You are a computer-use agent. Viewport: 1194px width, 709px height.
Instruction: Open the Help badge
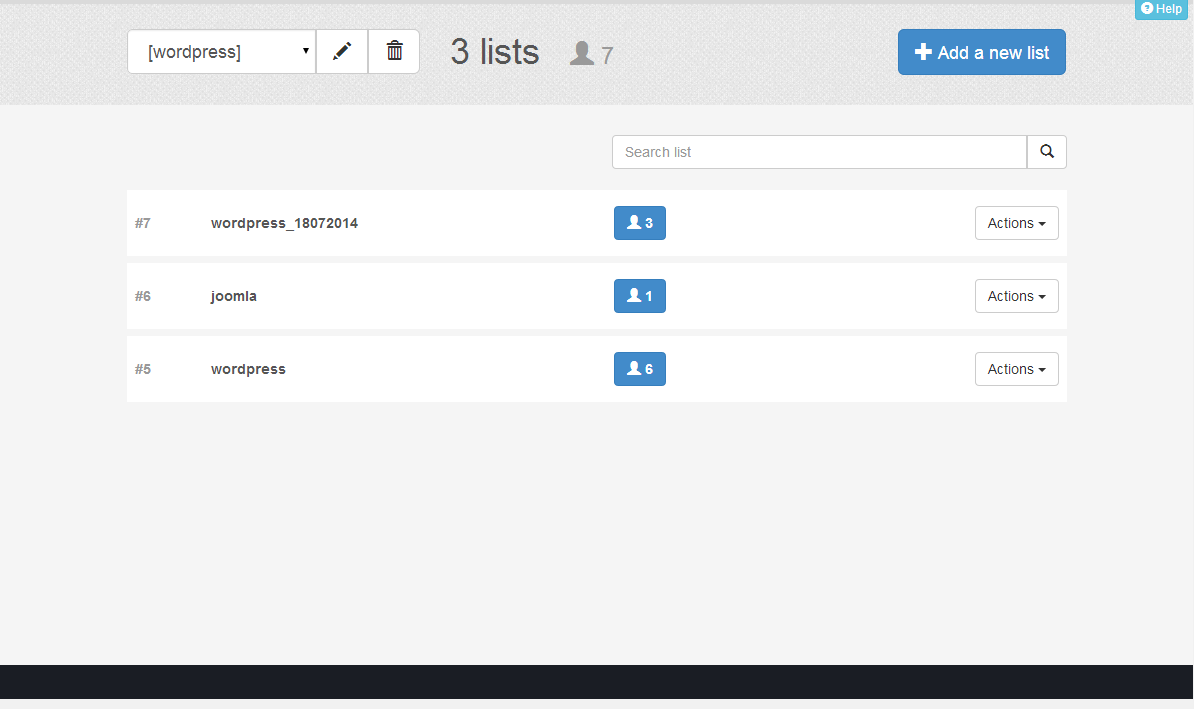tap(1161, 9)
